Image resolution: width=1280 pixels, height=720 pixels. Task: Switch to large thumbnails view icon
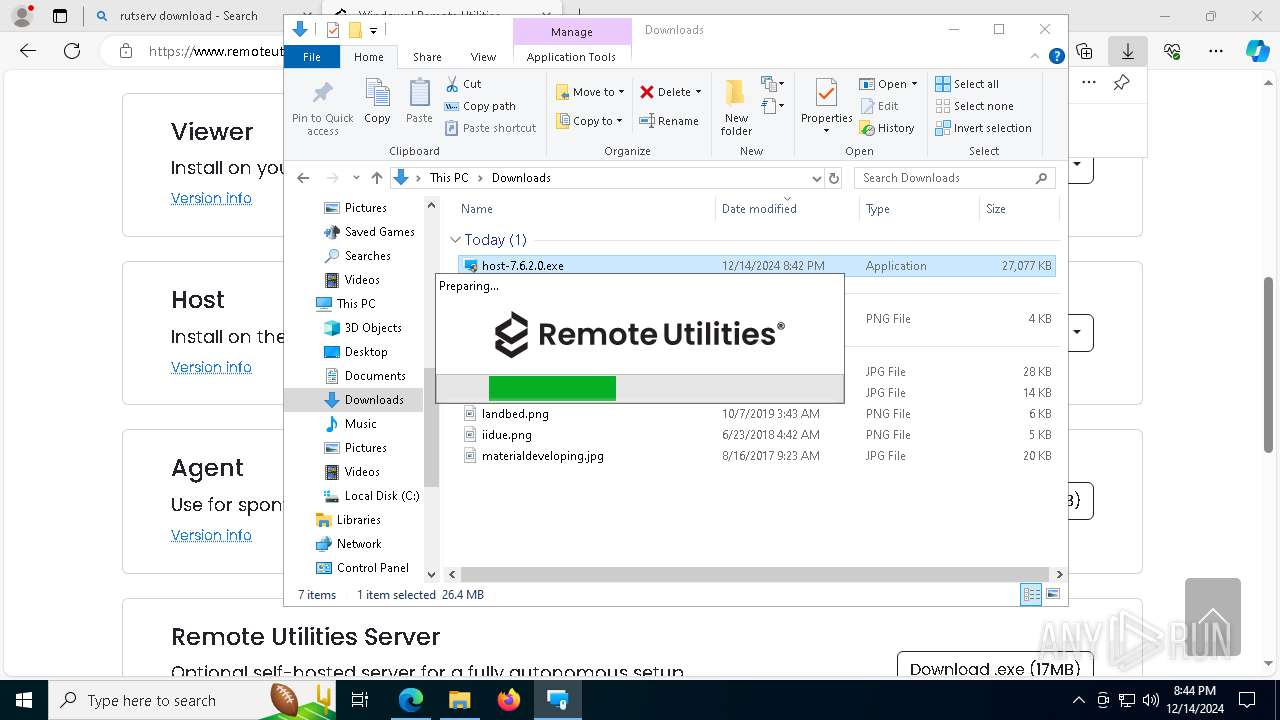(x=1052, y=595)
